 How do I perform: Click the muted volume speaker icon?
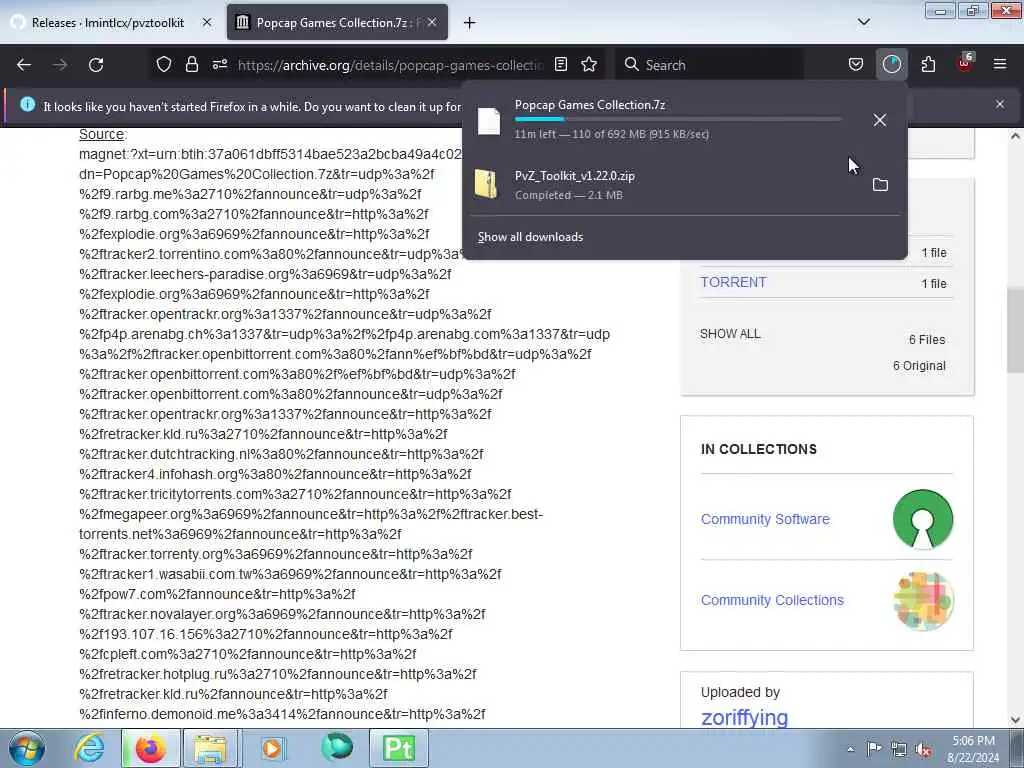click(923, 749)
